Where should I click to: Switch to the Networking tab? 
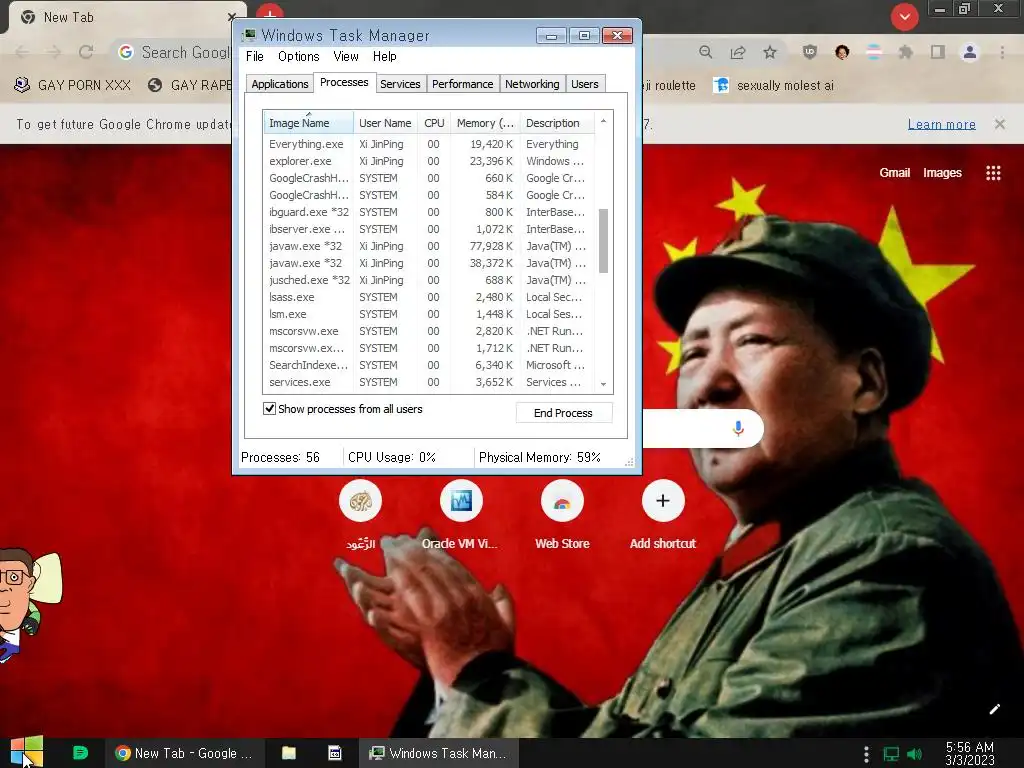[532, 84]
